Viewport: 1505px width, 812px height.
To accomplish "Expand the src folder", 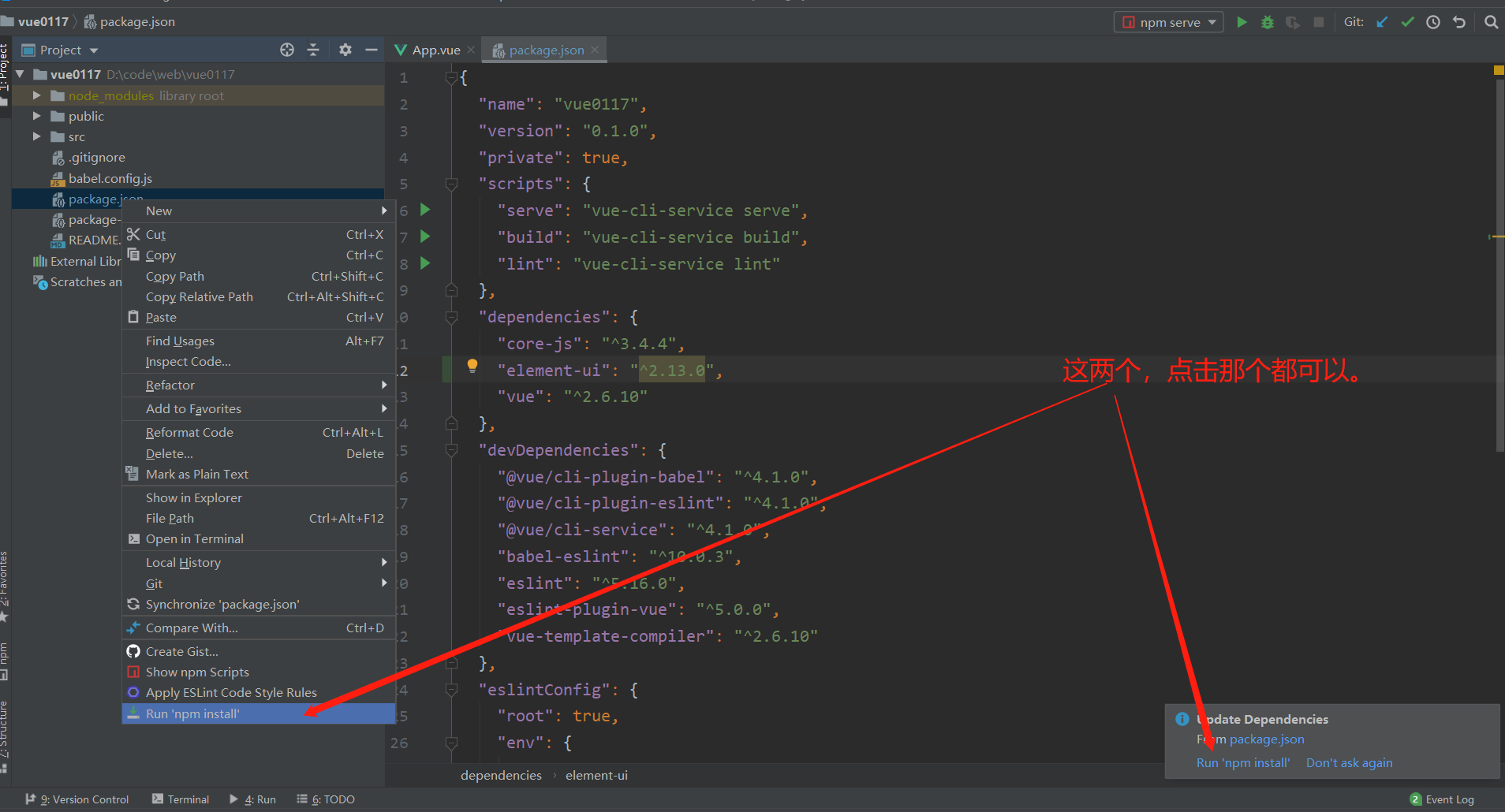I will coord(36,136).
